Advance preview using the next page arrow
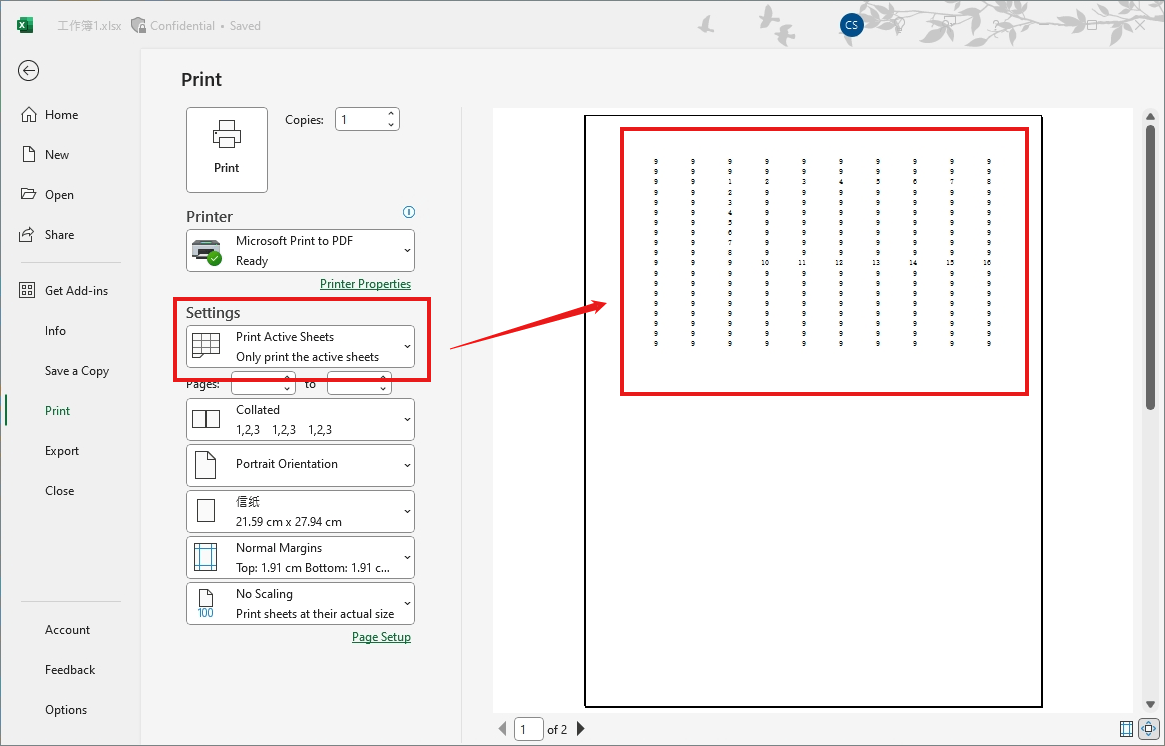The height and width of the screenshot is (746, 1165). (581, 729)
